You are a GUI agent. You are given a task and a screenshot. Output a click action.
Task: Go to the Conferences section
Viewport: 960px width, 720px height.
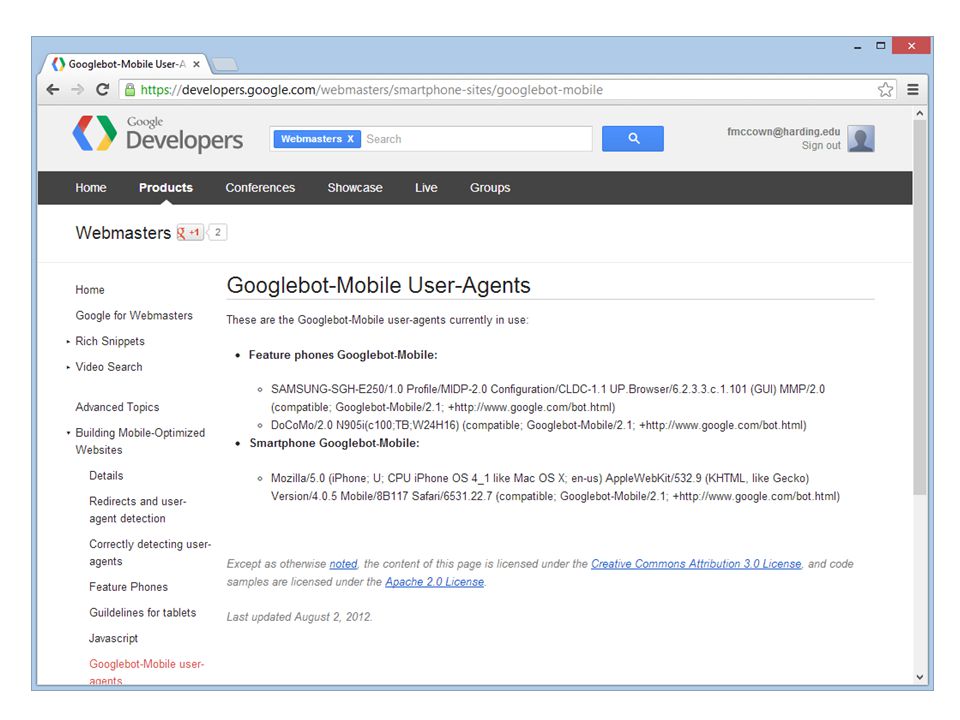(x=260, y=188)
